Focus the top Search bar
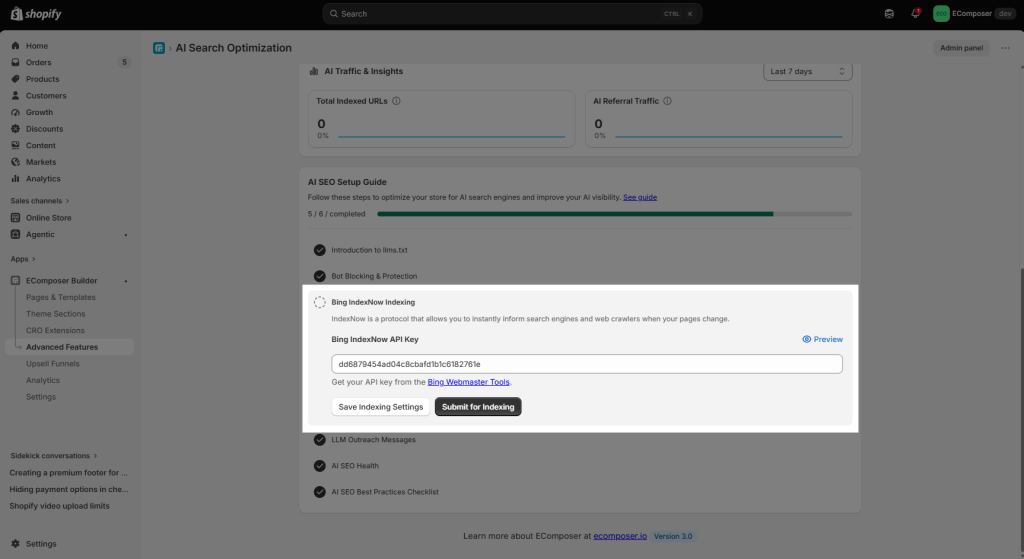Viewport: 1024px width, 559px height. pos(513,14)
